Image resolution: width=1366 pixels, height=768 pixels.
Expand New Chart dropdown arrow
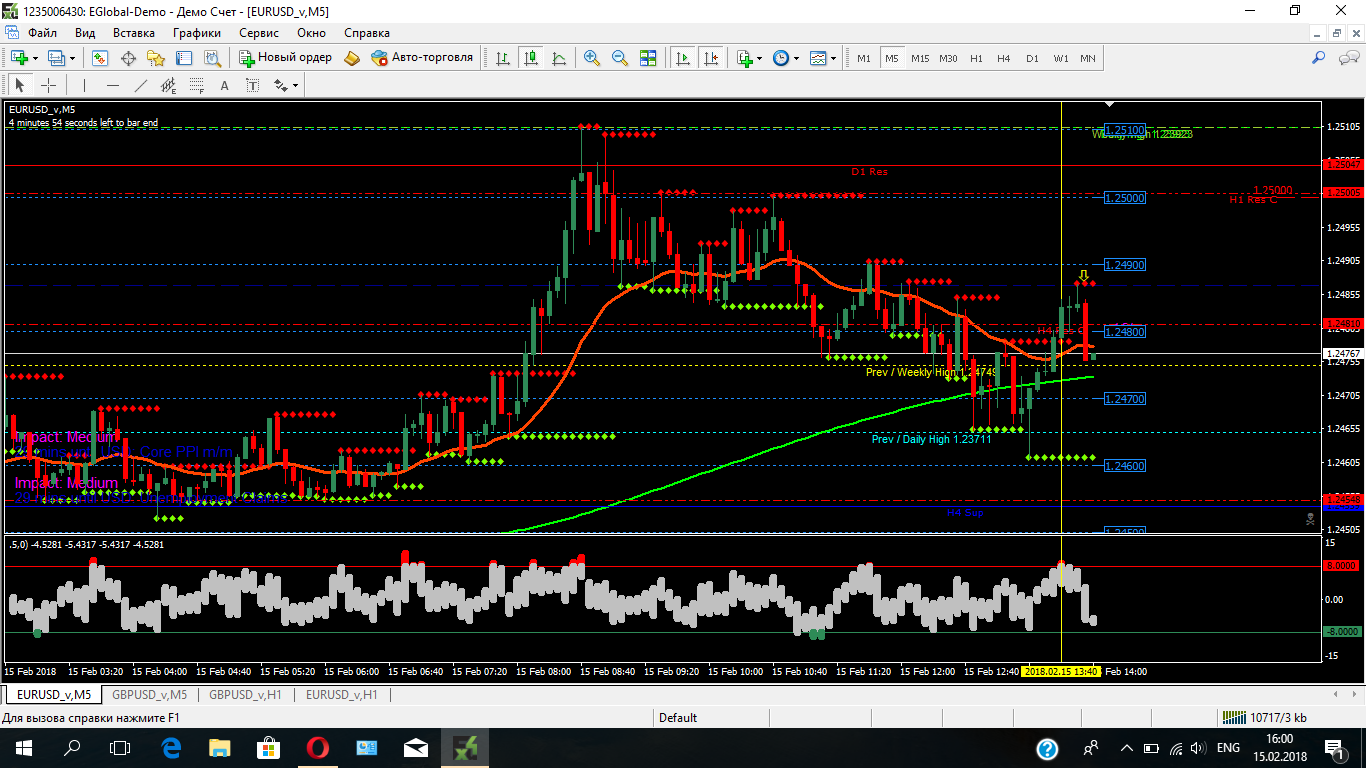pyautogui.click(x=37, y=58)
